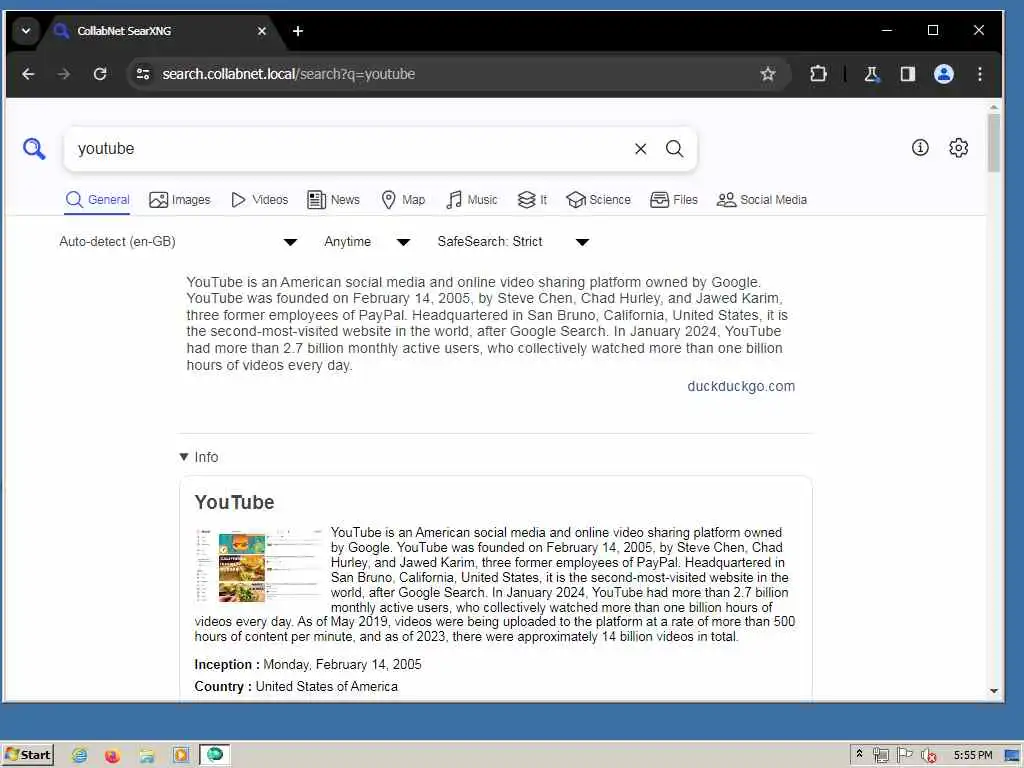The height and width of the screenshot is (768, 1024).
Task: Launch Firefox from the taskbar
Action: [x=112, y=756]
